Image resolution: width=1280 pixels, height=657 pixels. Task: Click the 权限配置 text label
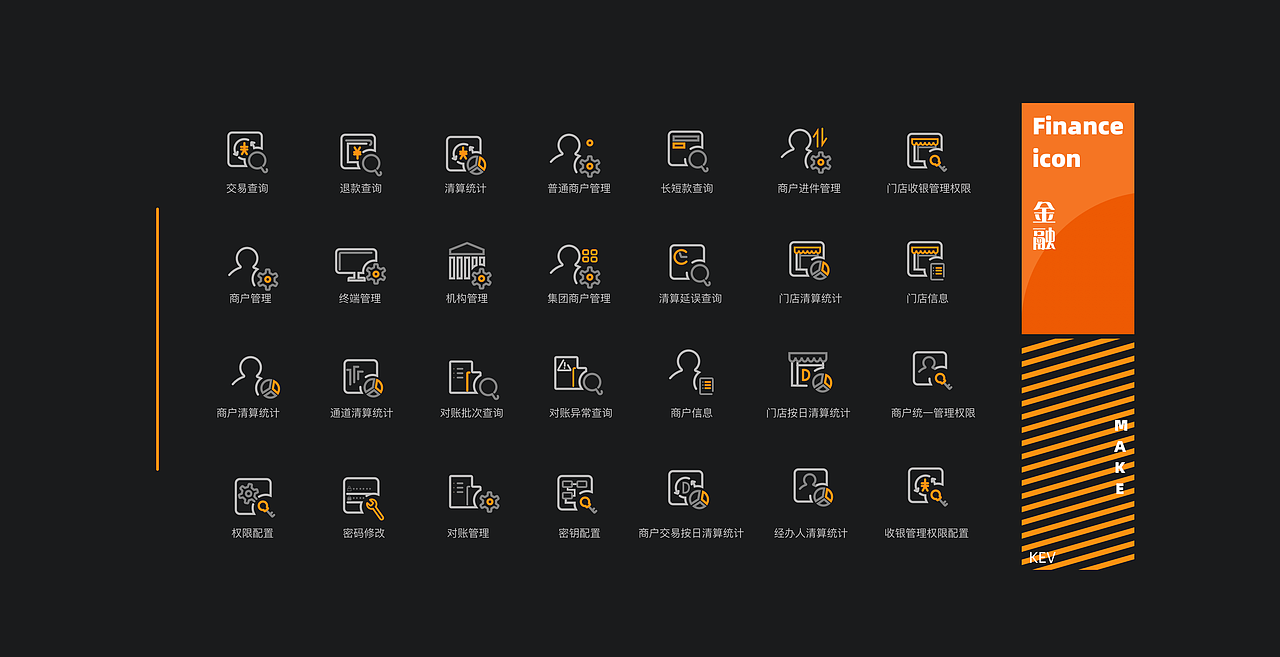[252, 533]
